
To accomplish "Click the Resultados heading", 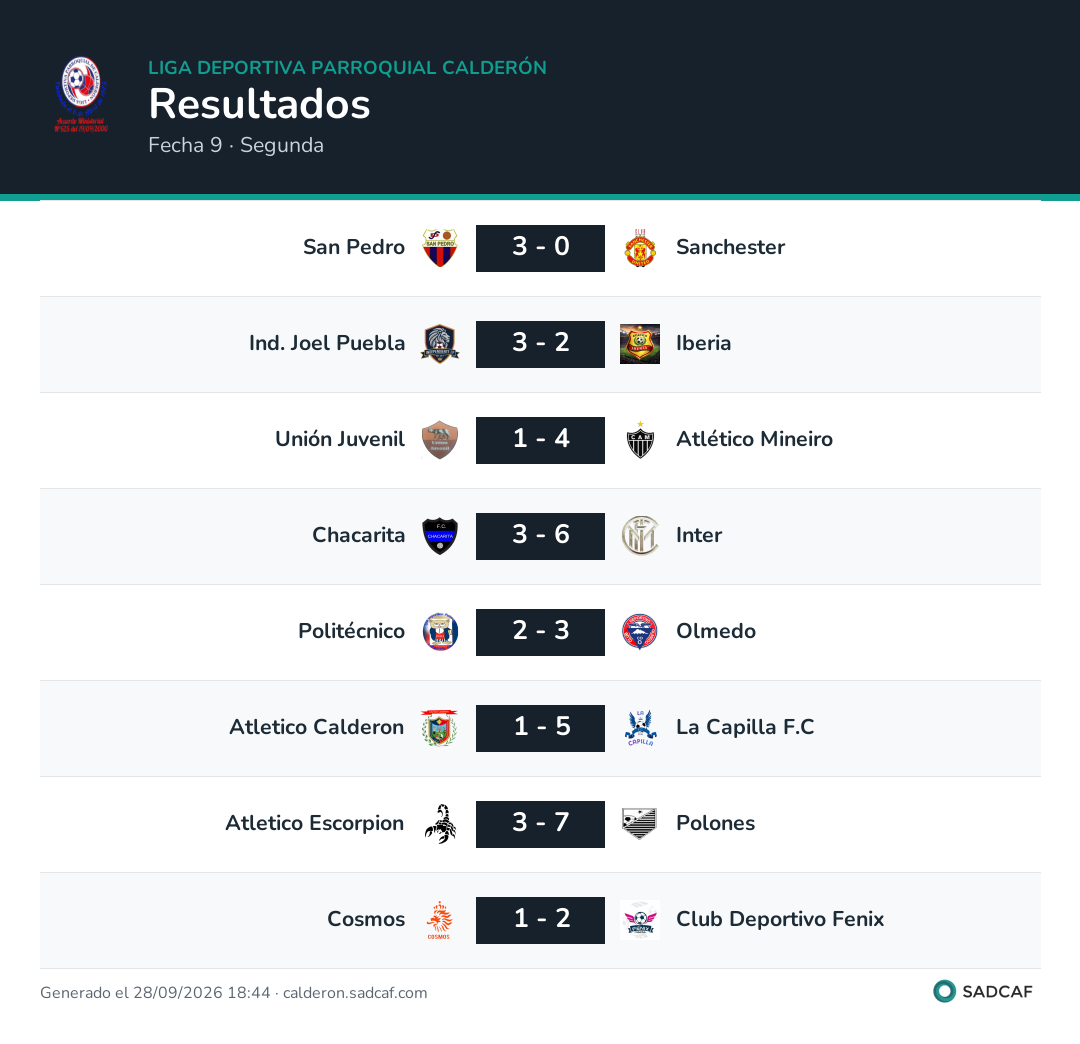I will (x=259, y=104).
